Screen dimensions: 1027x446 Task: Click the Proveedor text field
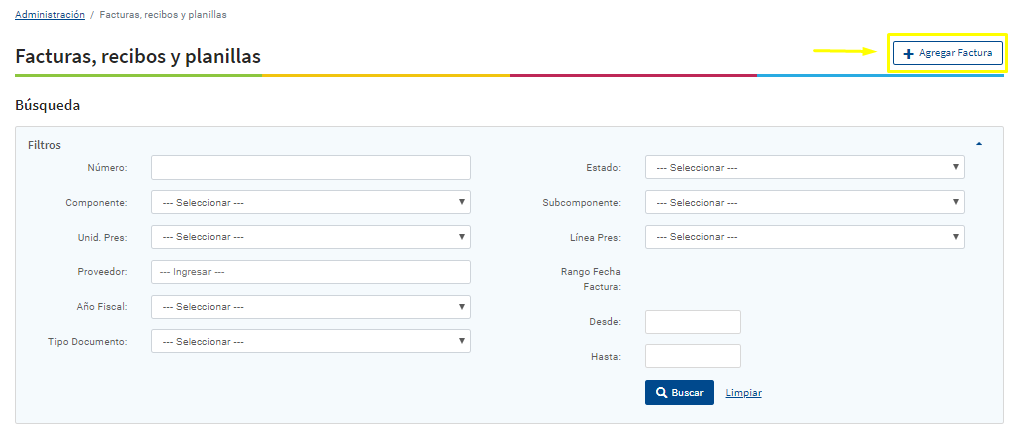[310, 272]
